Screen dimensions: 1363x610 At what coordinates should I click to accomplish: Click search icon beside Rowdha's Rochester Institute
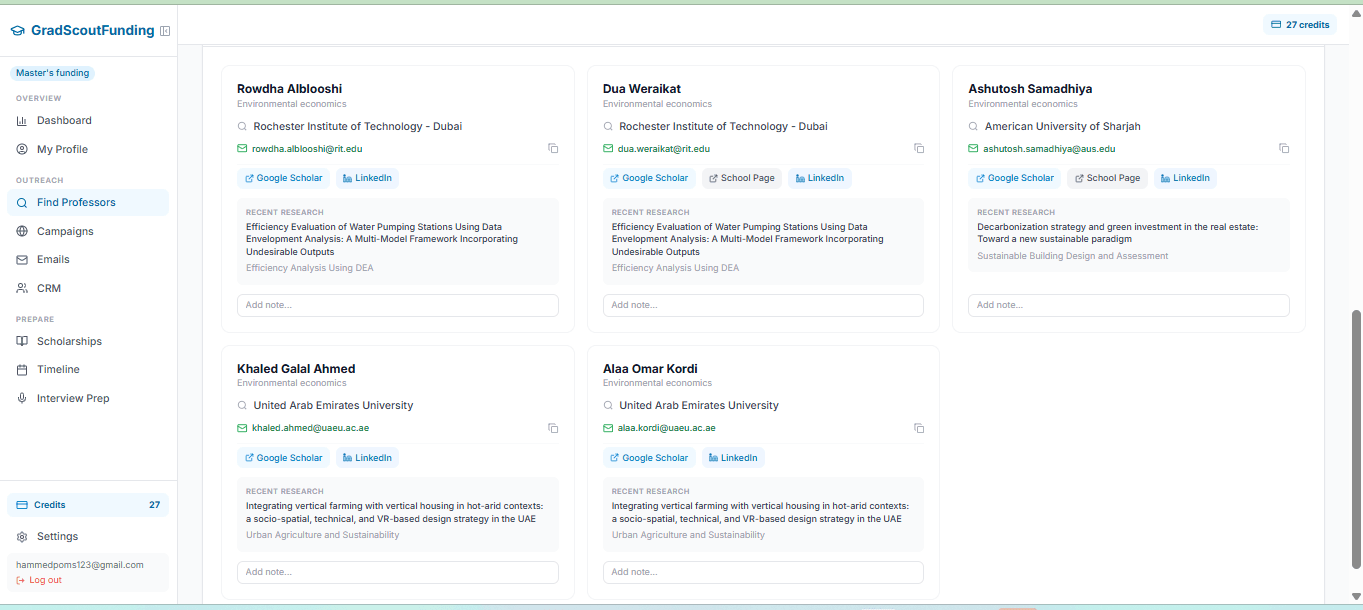pos(242,127)
